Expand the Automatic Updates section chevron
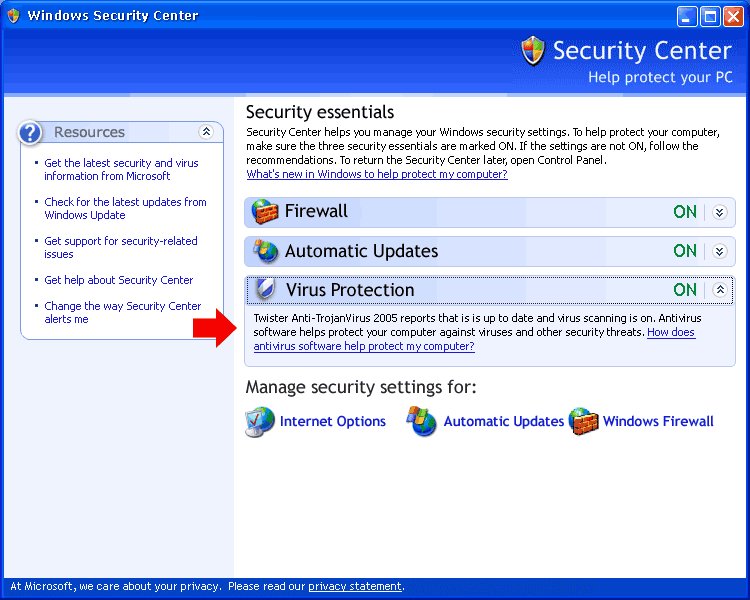 point(719,251)
